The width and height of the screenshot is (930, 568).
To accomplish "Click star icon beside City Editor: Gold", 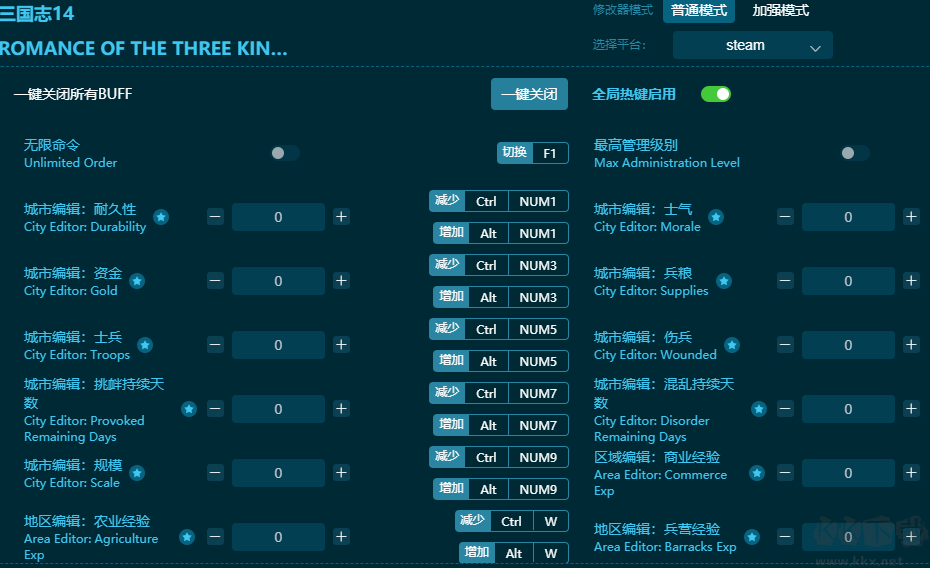I will point(137,281).
